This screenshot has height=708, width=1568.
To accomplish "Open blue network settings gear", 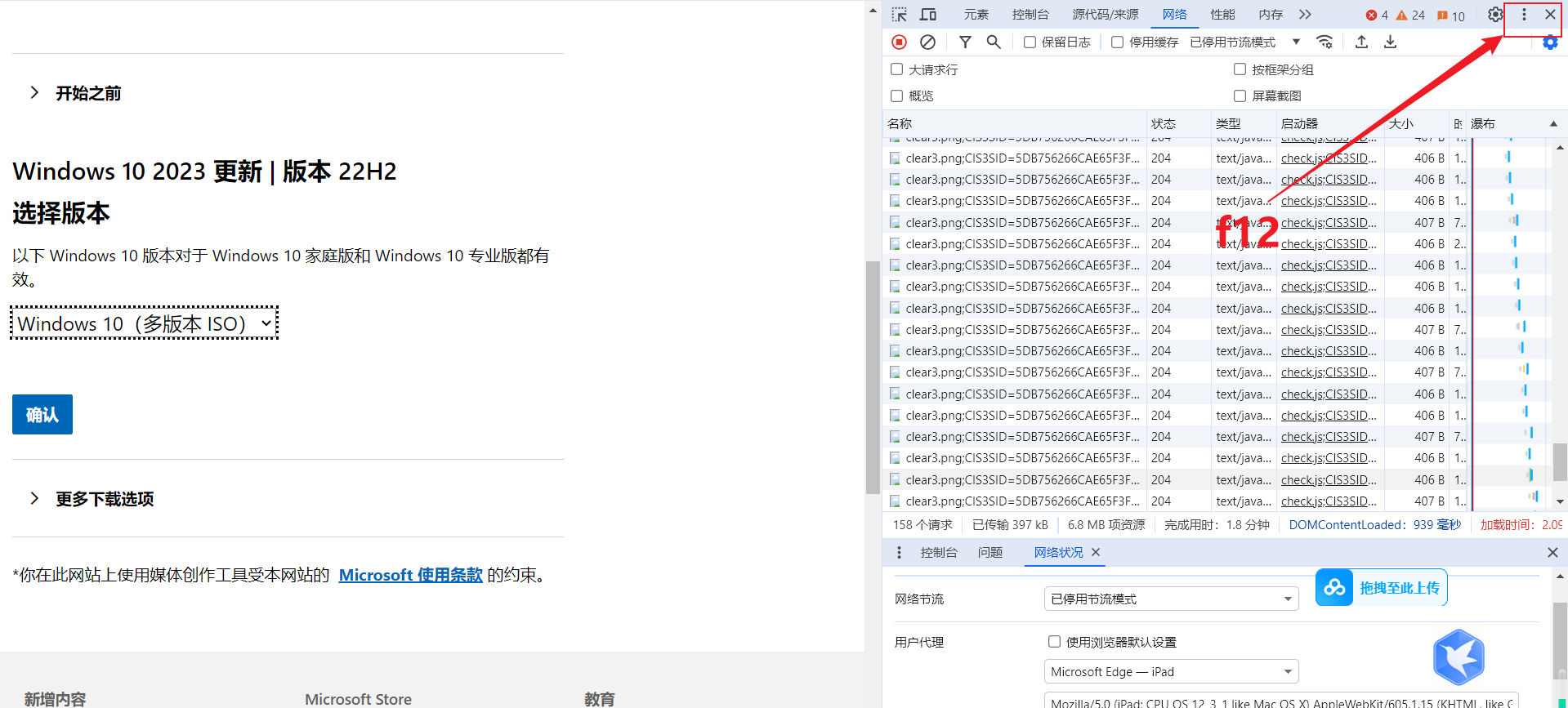I will pyautogui.click(x=1550, y=42).
